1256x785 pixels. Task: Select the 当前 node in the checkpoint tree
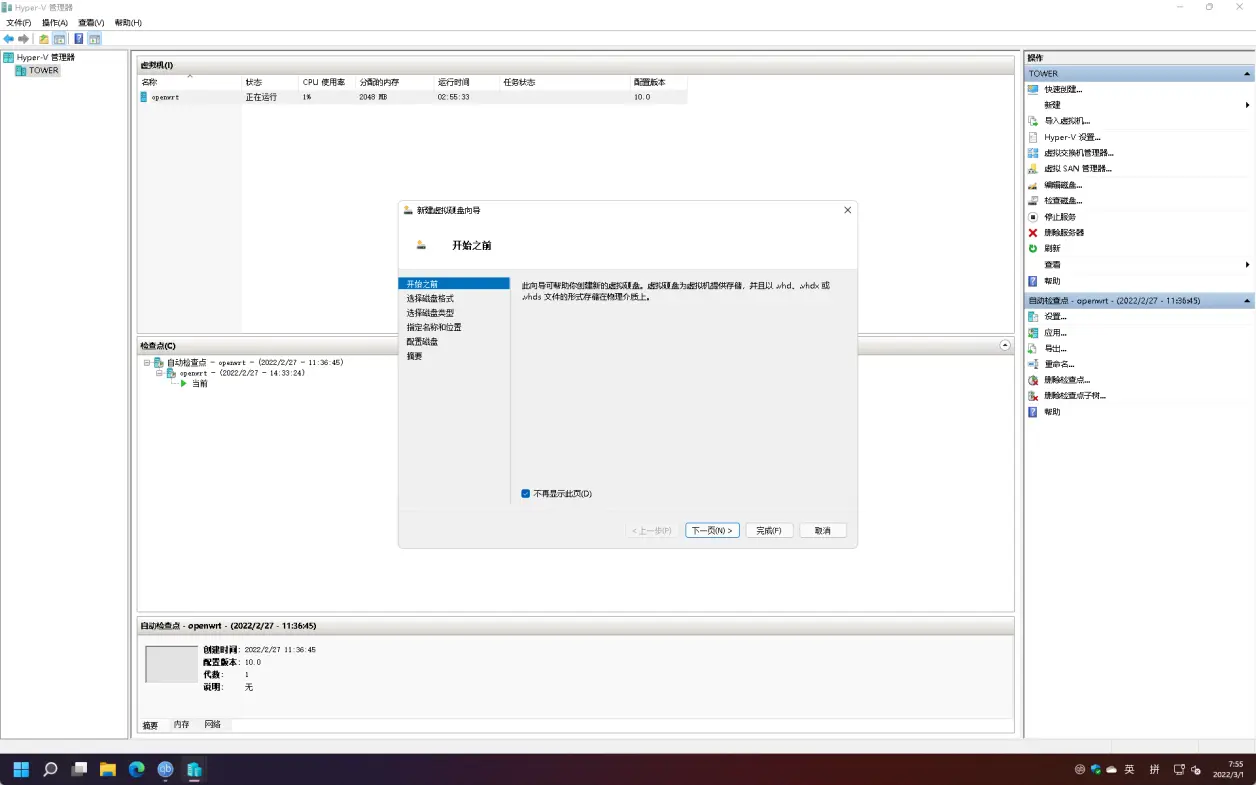[200, 384]
